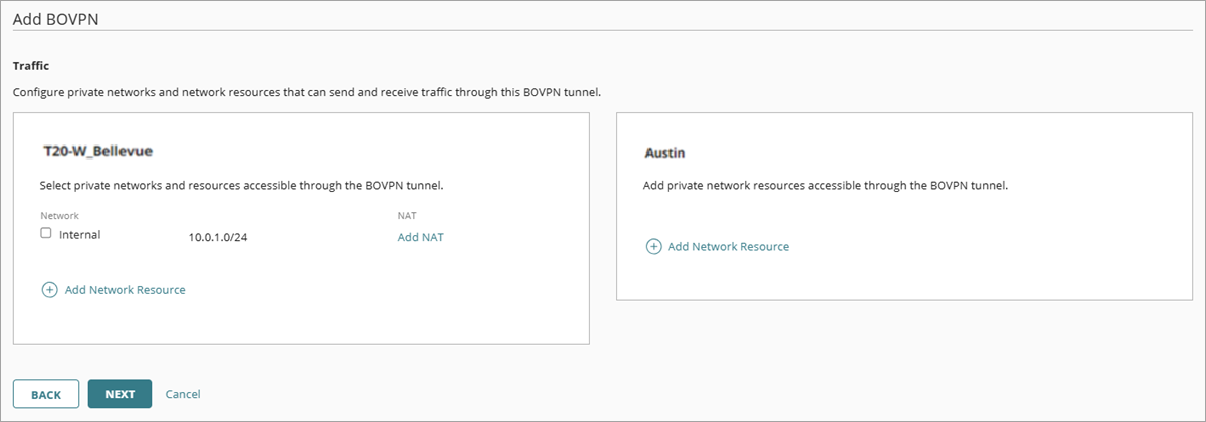
Task: Proceed with the NEXT button
Action: click(120, 394)
